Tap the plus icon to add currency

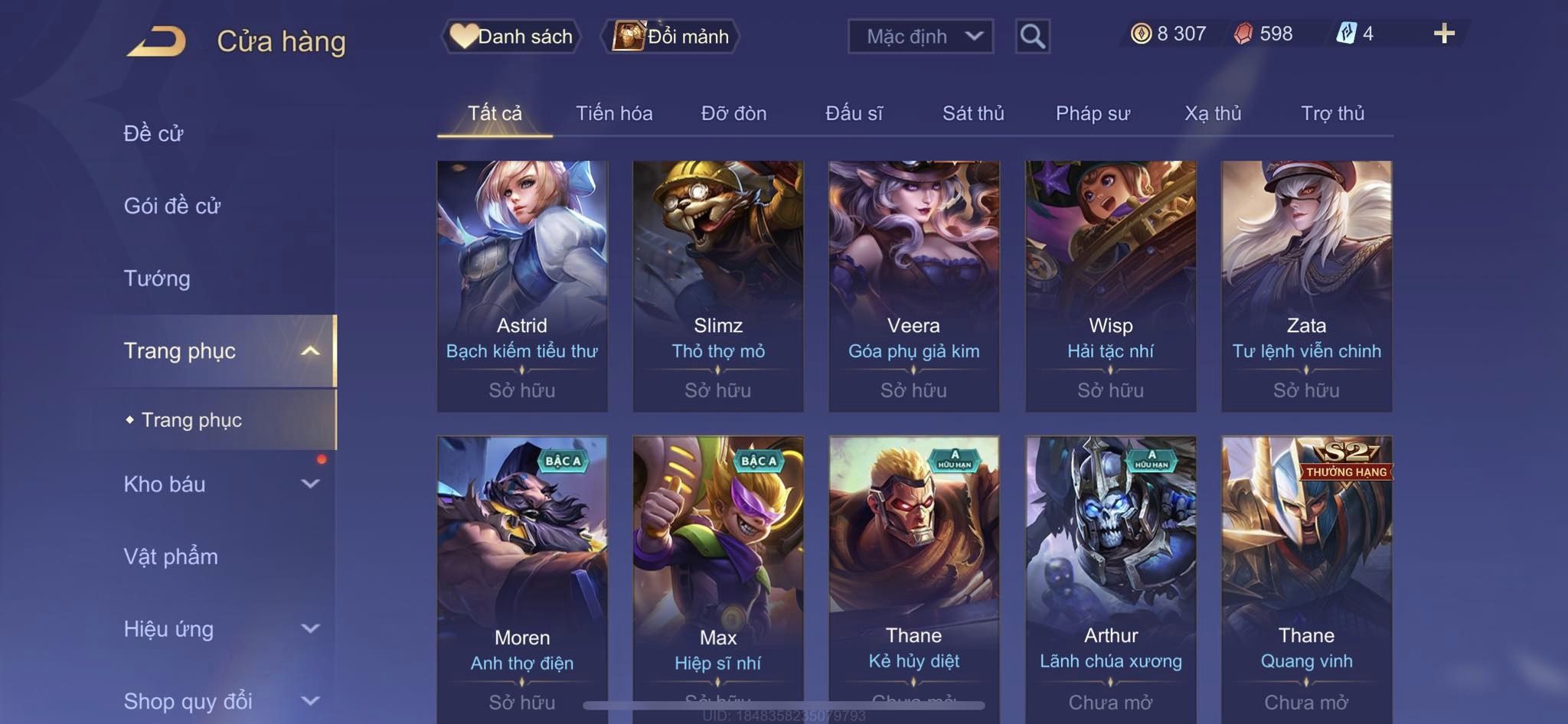1444,34
